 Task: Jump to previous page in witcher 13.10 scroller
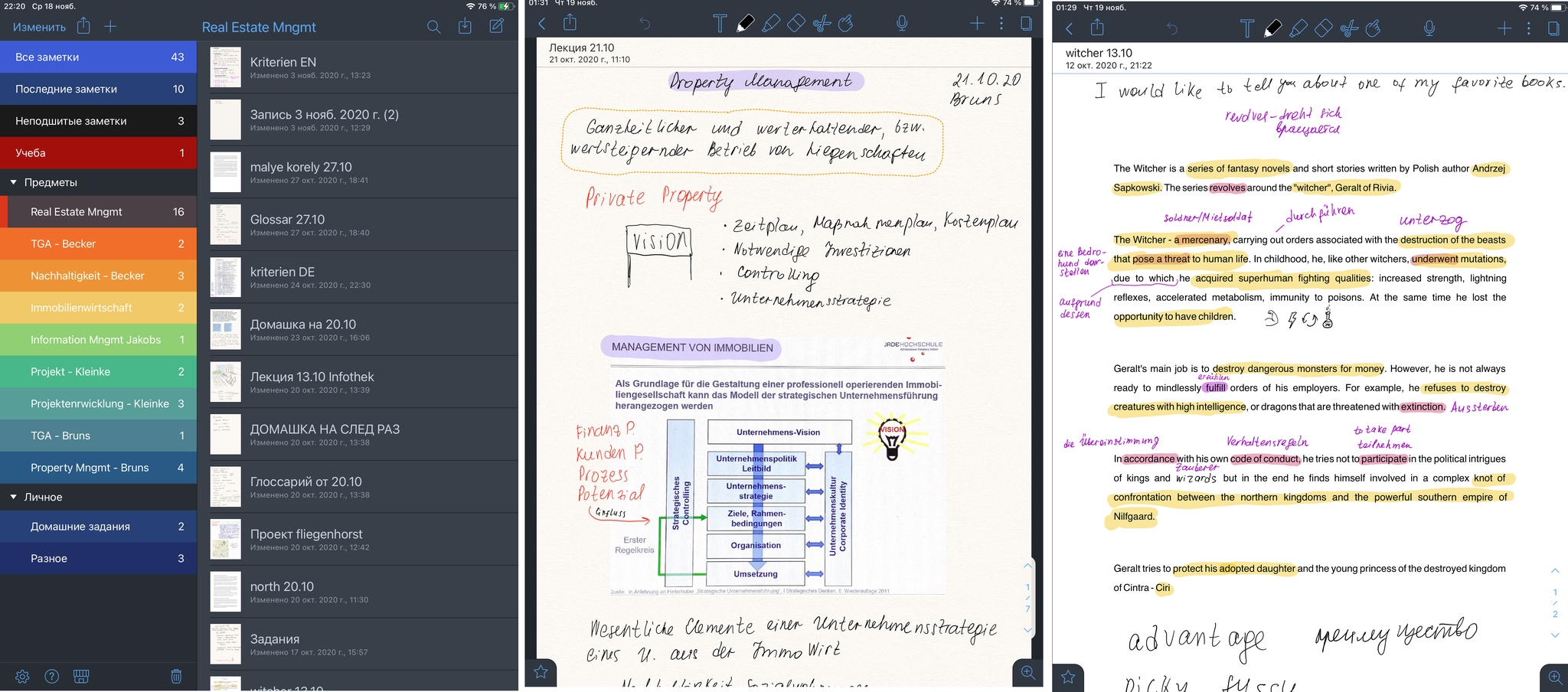1555,571
